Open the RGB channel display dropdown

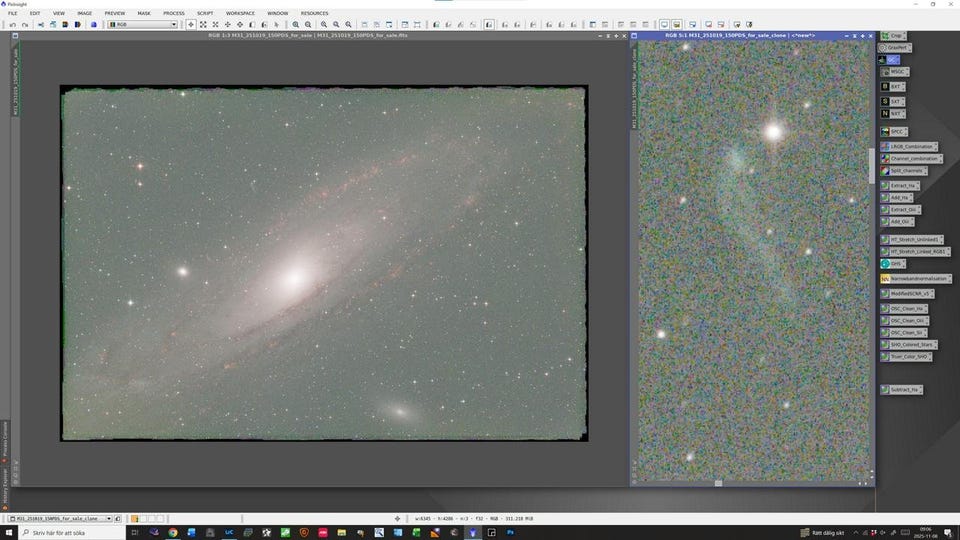pos(143,24)
